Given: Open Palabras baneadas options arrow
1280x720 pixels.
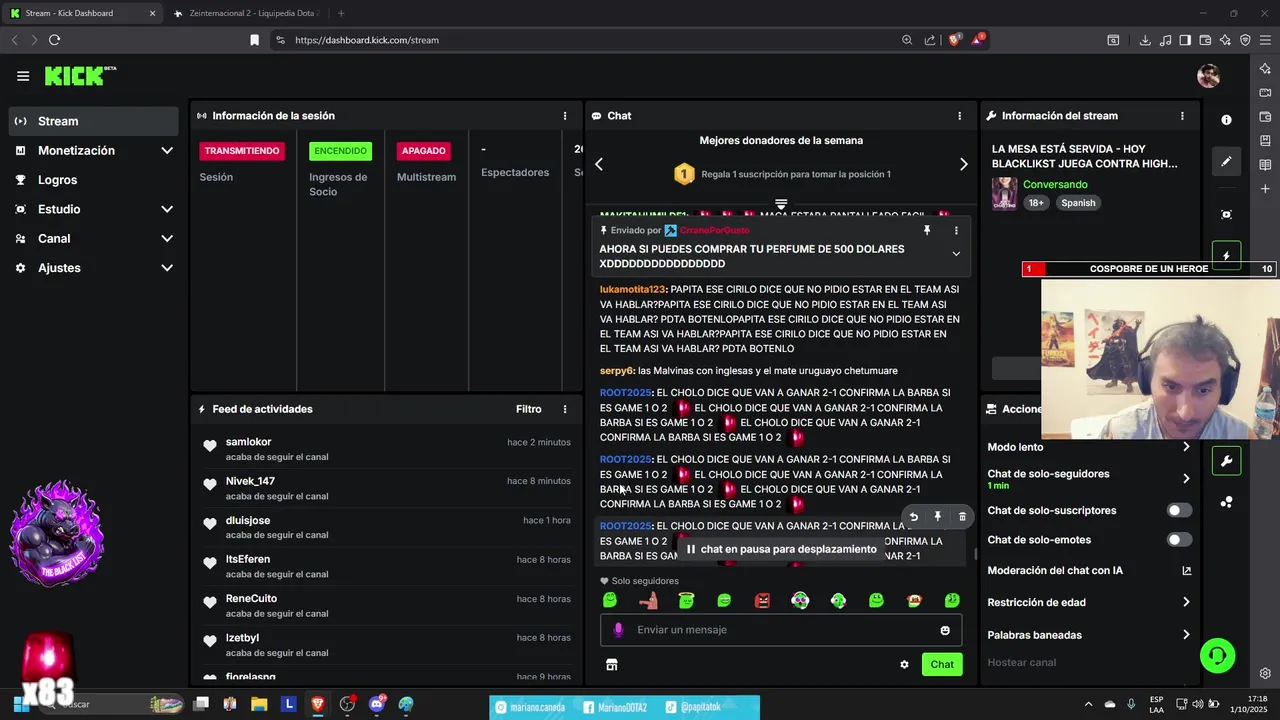Looking at the screenshot, I should (1186, 635).
